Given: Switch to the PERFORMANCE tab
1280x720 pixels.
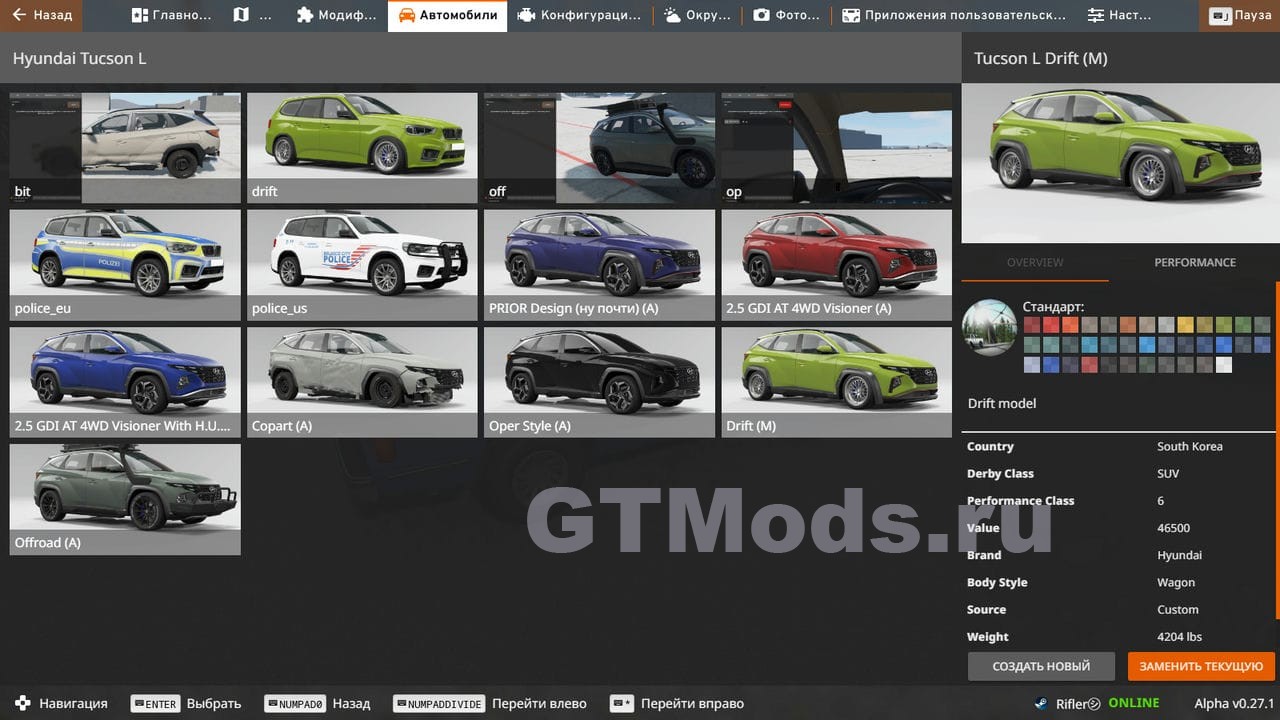Looking at the screenshot, I should click(1195, 262).
